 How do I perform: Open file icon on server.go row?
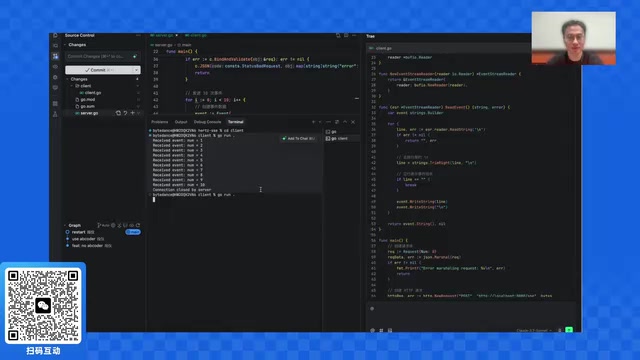click(118, 113)
